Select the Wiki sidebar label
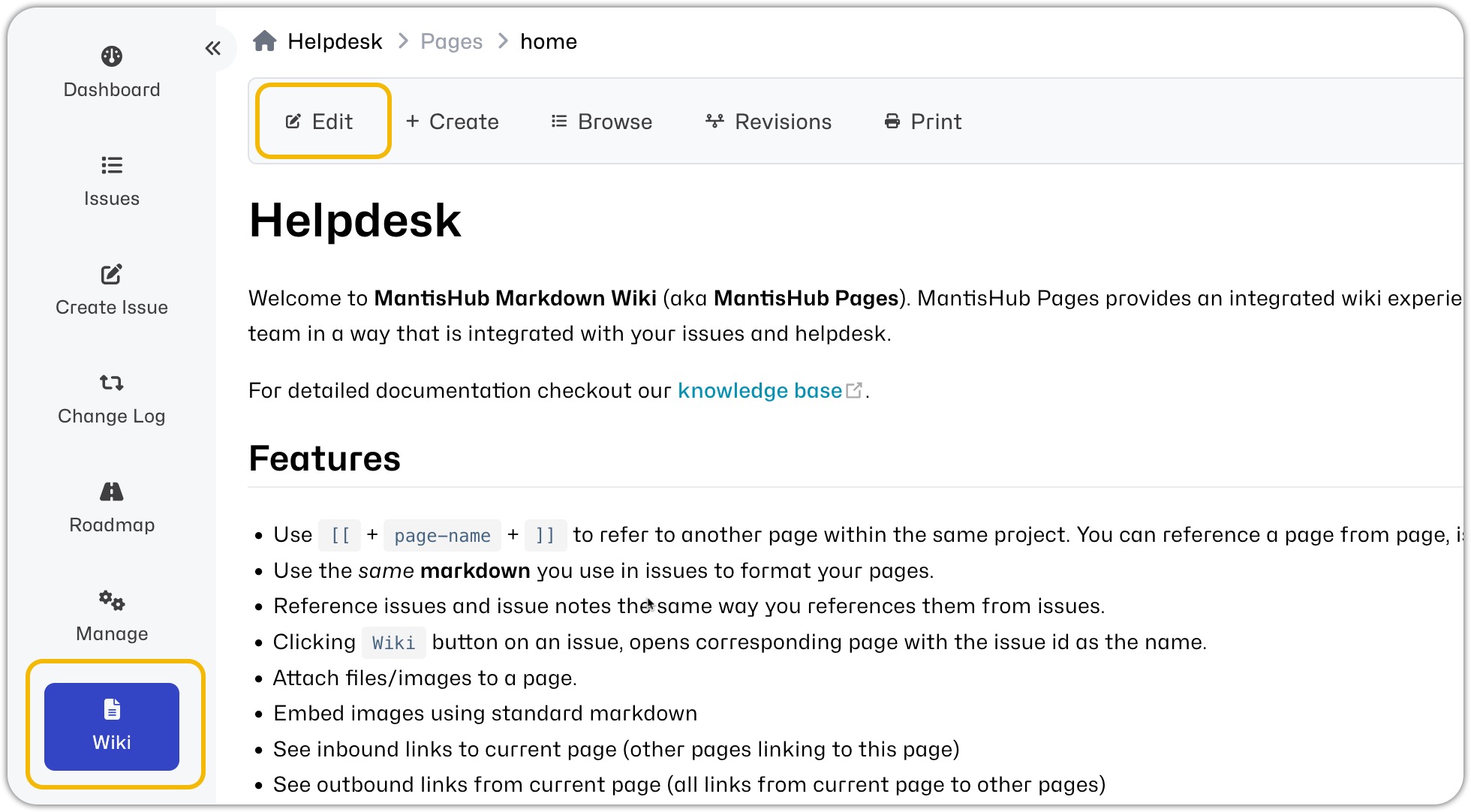 pos(112,743)
